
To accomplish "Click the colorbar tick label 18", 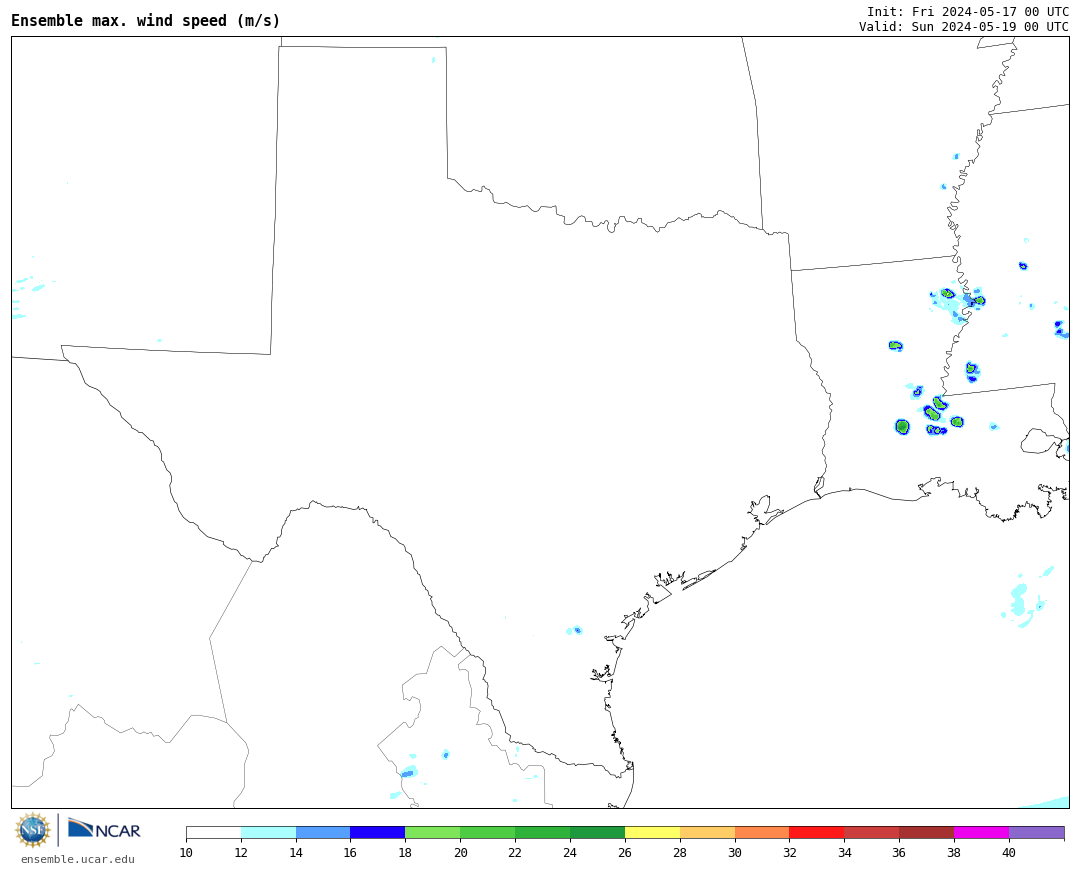I will pyautogui.click(x=405, y=852).
